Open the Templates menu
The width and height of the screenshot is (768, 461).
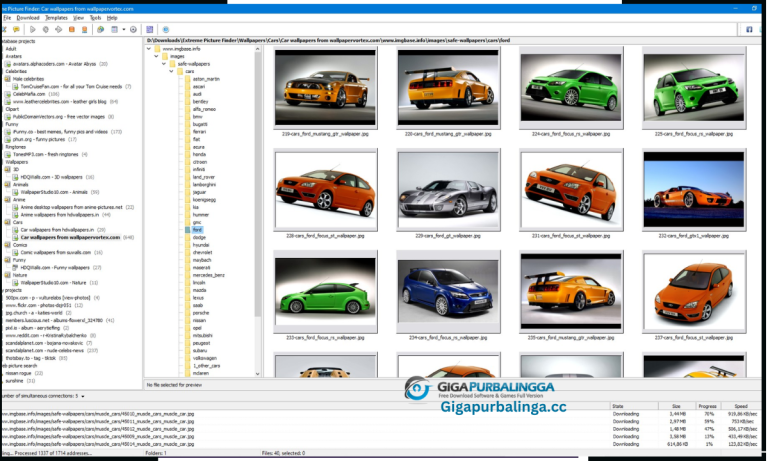57,17
